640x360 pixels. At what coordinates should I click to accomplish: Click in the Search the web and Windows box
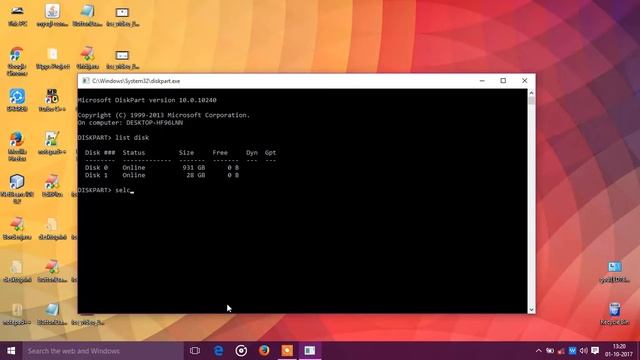coord(103,351)
